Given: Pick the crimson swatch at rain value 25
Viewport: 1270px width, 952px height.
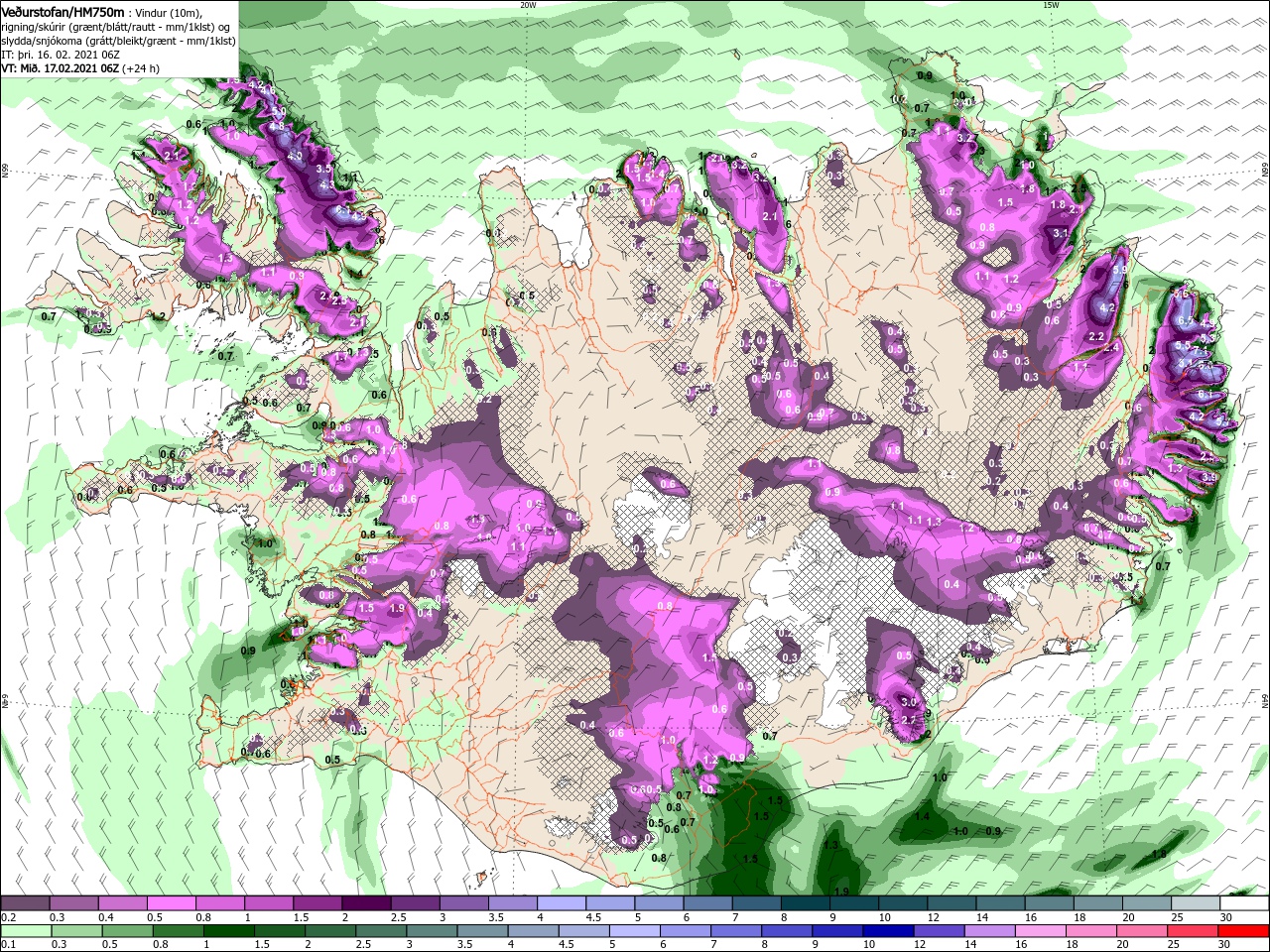Looking at the screenshot, I should 1192,930.
